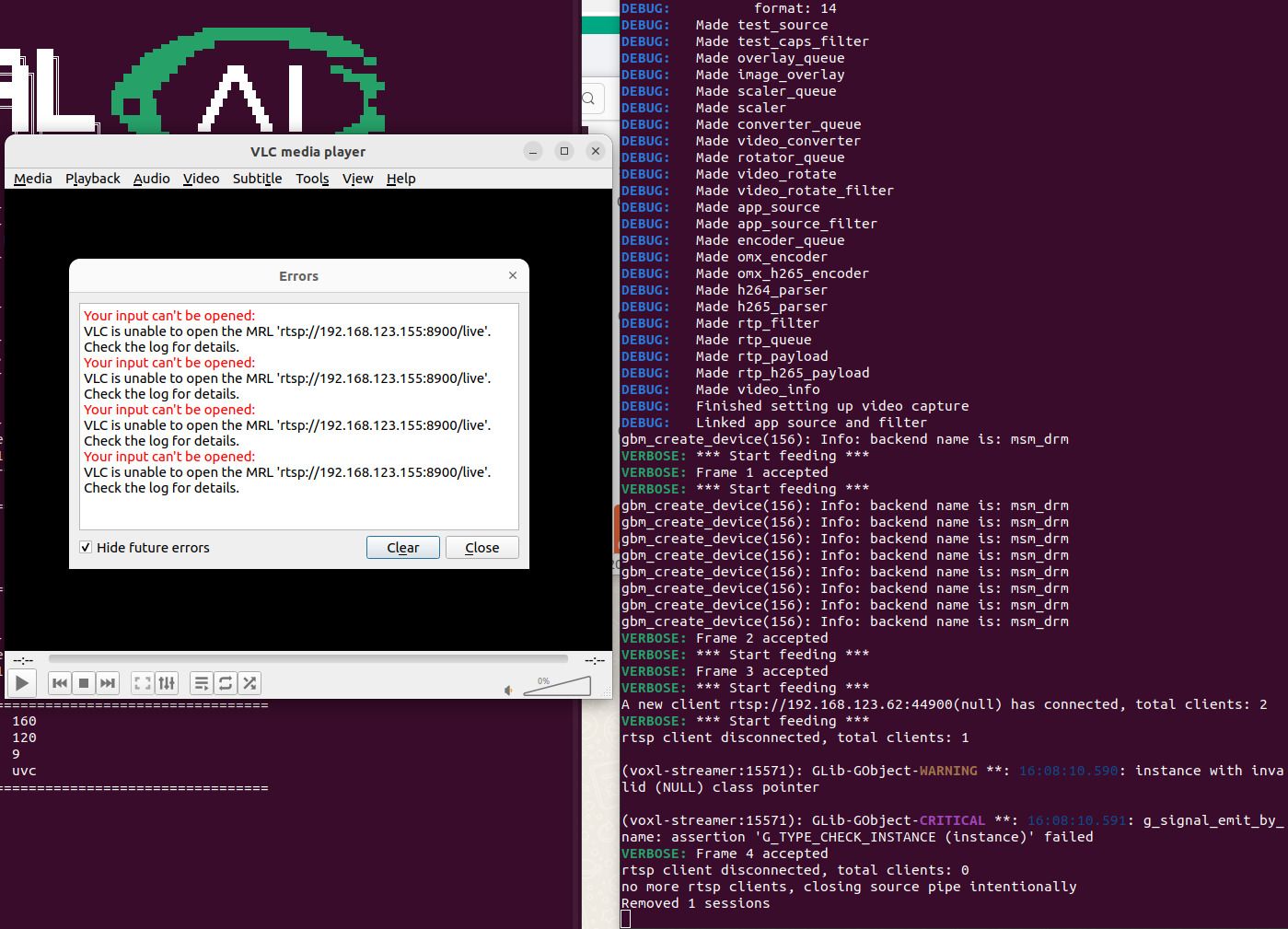Toggle the VLC playlist view
The image size is (1288, 929).
202,683
